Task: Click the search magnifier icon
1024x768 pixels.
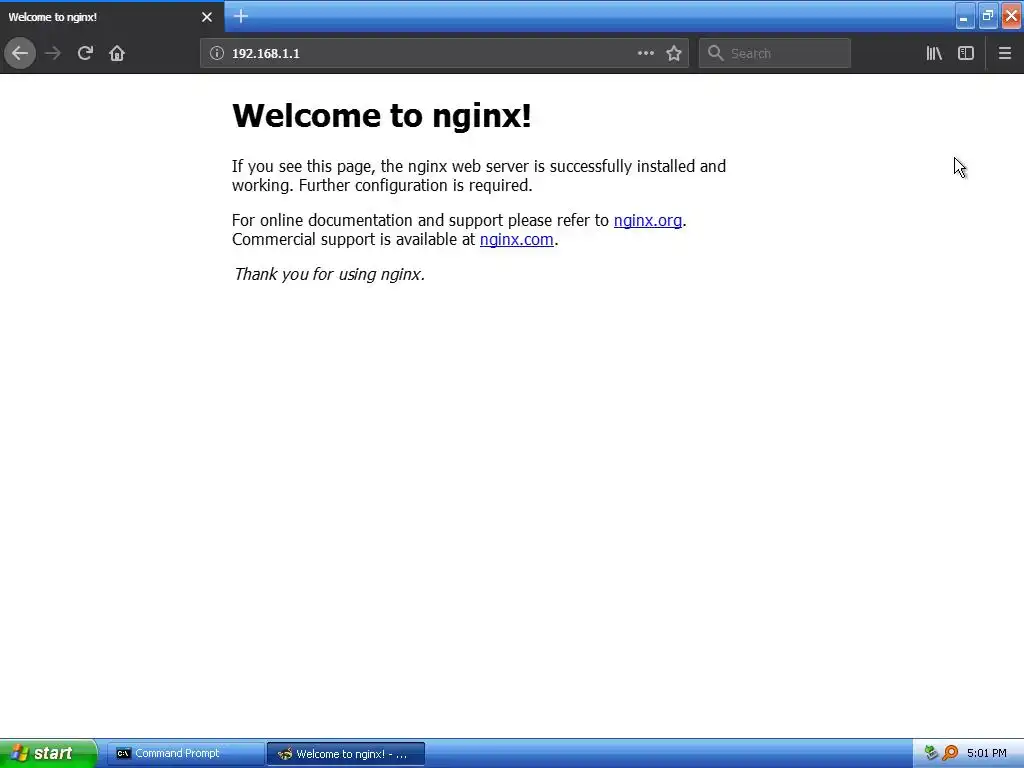Action: [x=716, y=53]
